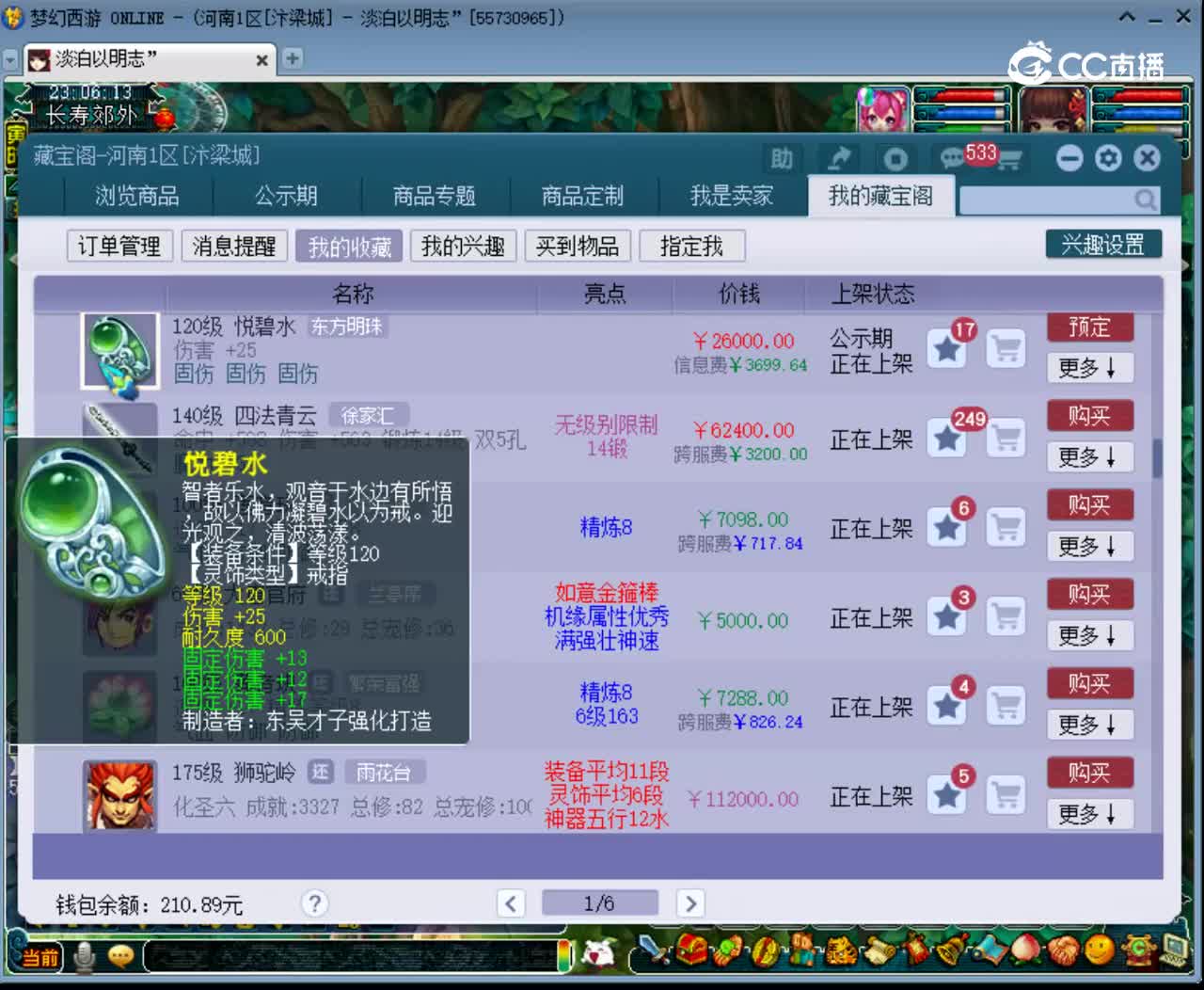The width and height of the screenshot is (1204, 990).
Task: Click the search magnifier icon
Action: [x=1145, y=200]
